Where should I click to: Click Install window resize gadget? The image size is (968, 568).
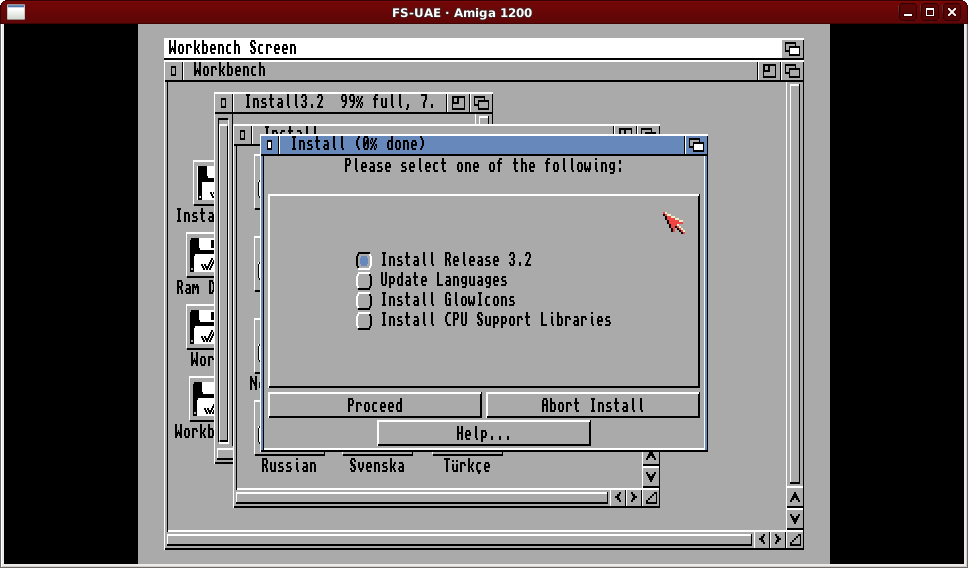coord(651,498)
